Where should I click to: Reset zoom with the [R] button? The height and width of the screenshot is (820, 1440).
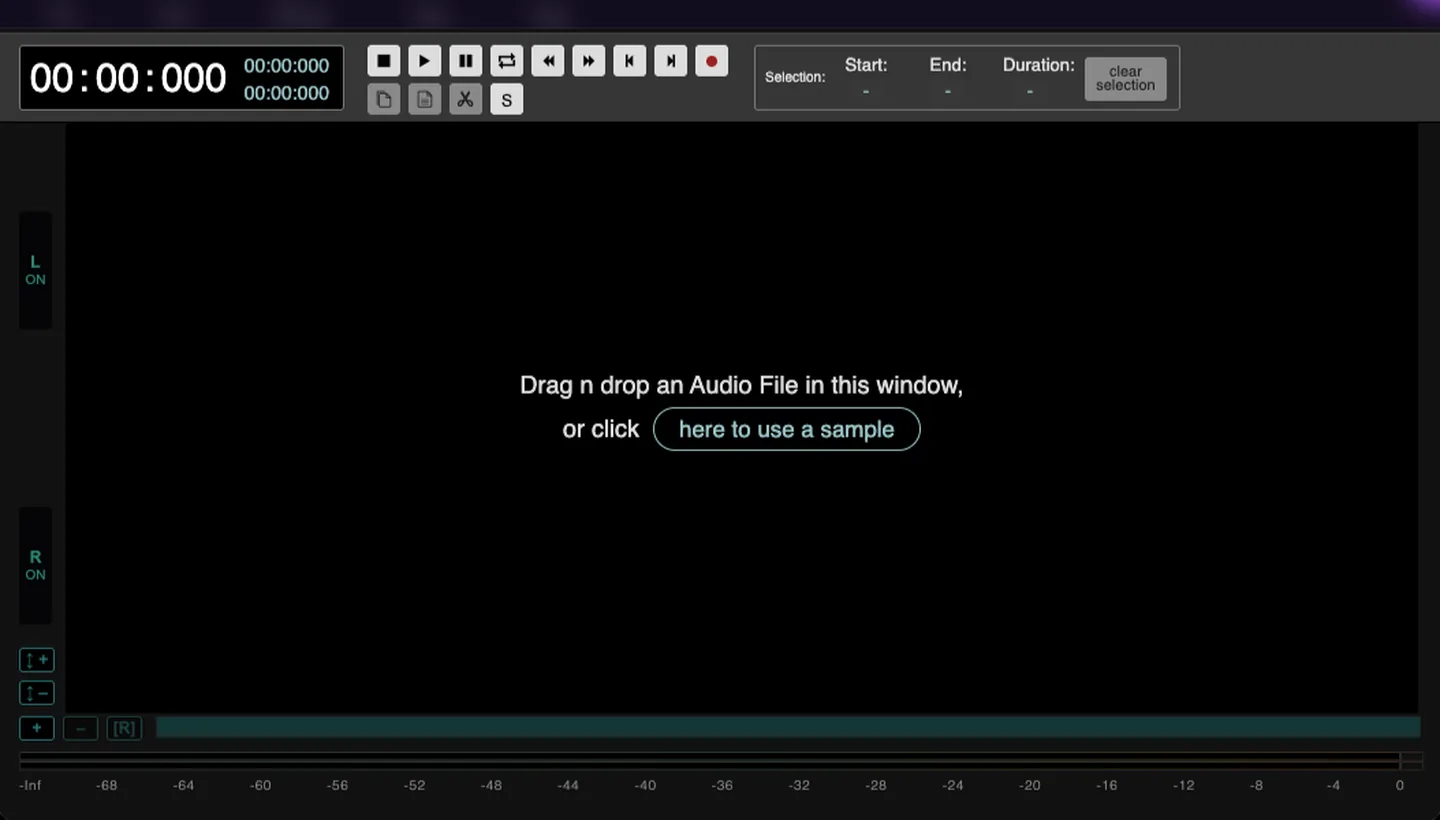(124, 728)
